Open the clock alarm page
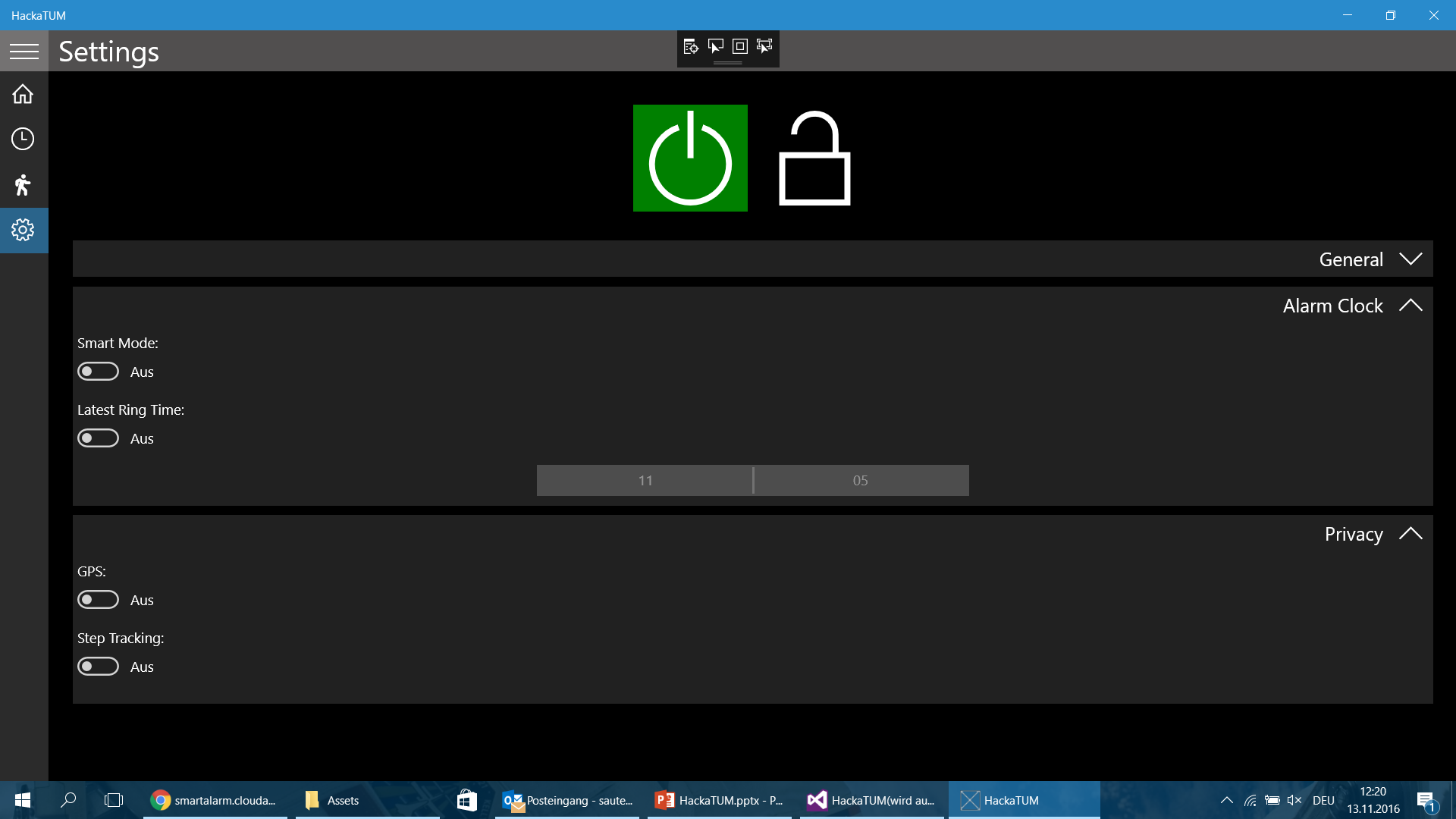This screenshot has width=1456, height=819. pos(24,139)
